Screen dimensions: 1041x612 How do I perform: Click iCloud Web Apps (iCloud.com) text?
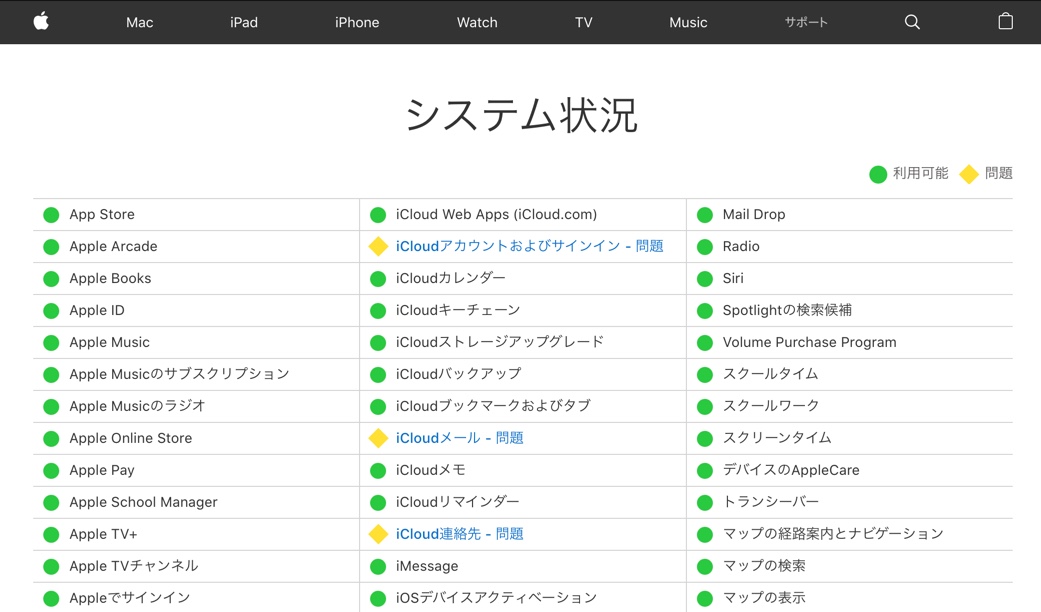click(497, 214)
